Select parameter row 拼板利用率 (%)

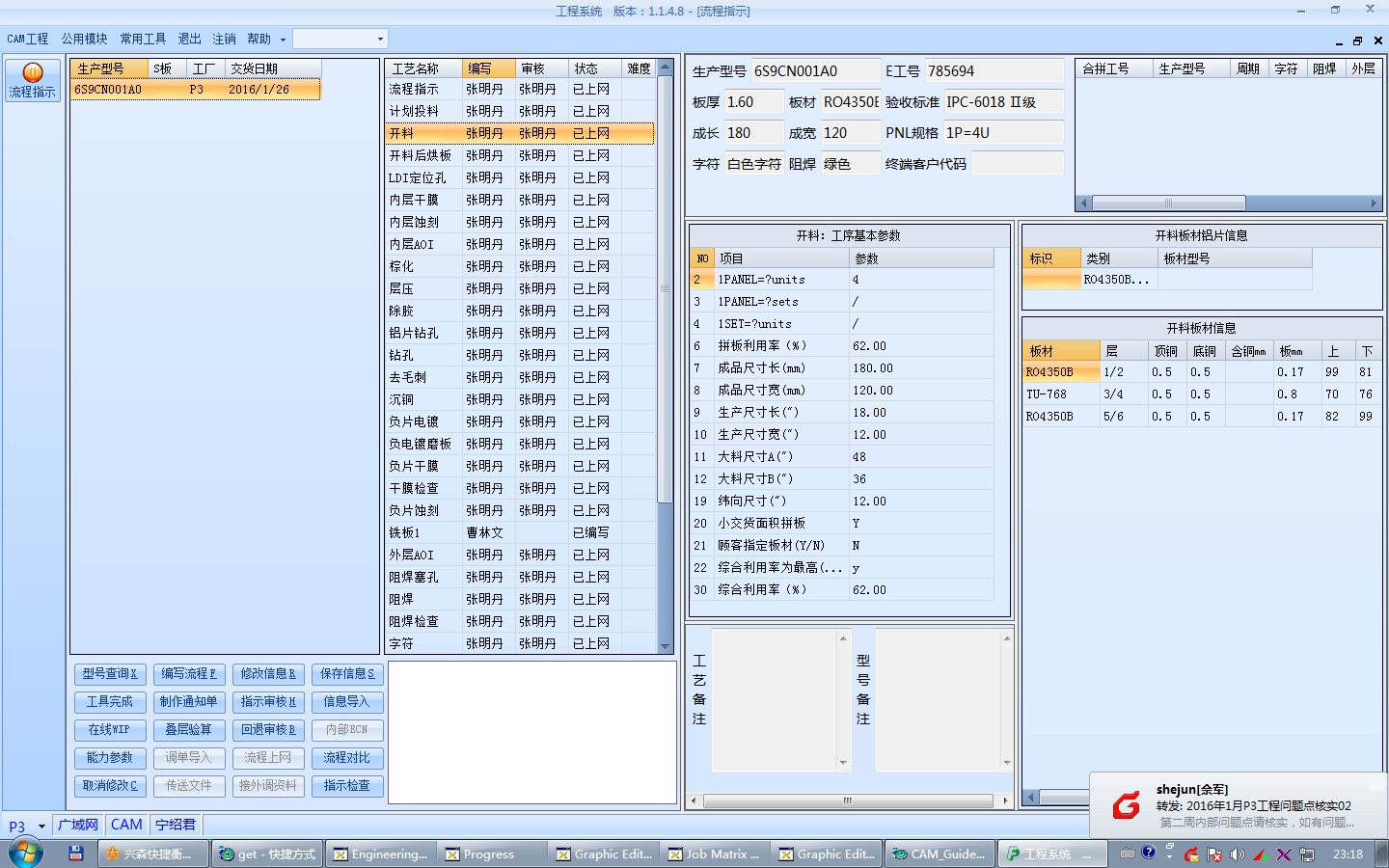point(842,346)
